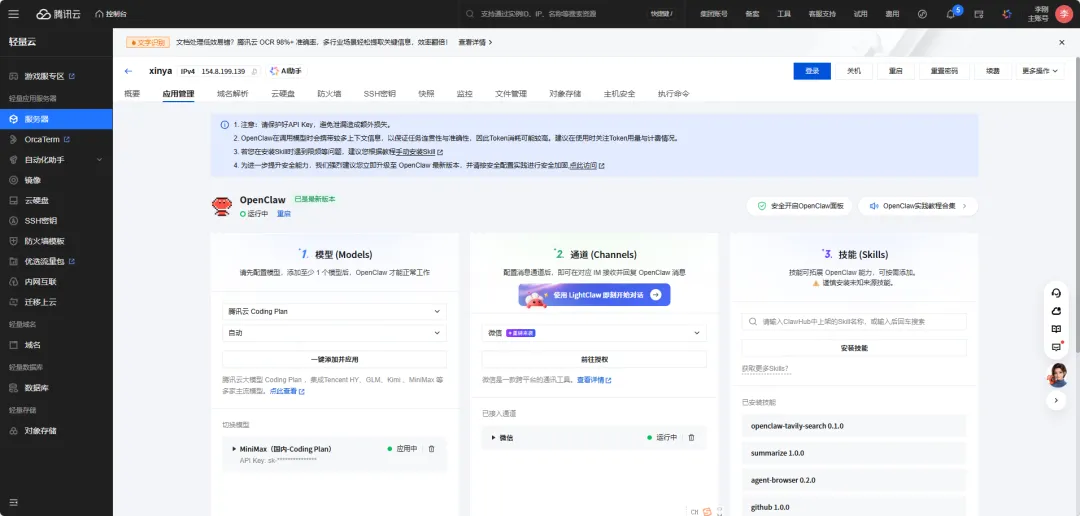Screen dimensions: 1080x516
Task: Switch to the 监控 tab
Action: click(x=464, y=94)
